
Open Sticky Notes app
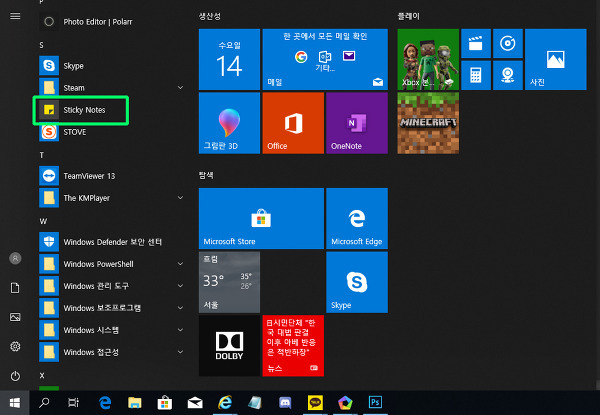pos(111,110)
